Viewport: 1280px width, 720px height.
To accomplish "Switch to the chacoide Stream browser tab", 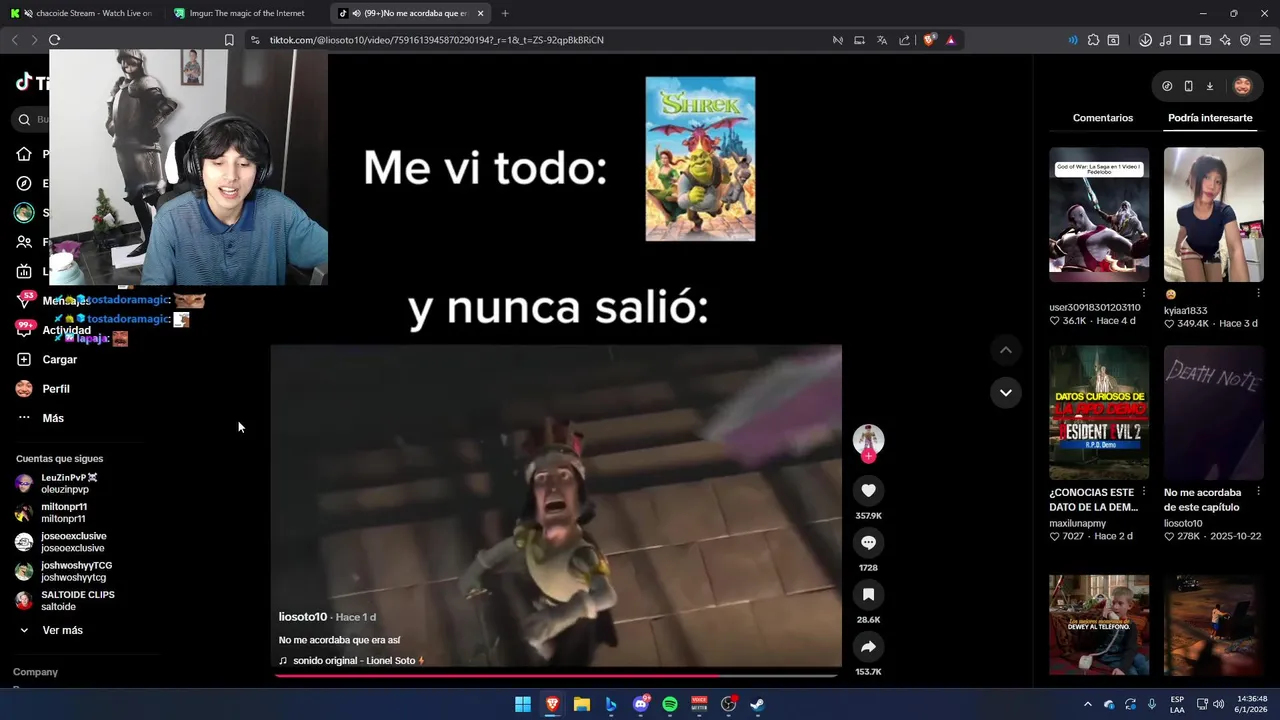I will [x=82, y=13].
